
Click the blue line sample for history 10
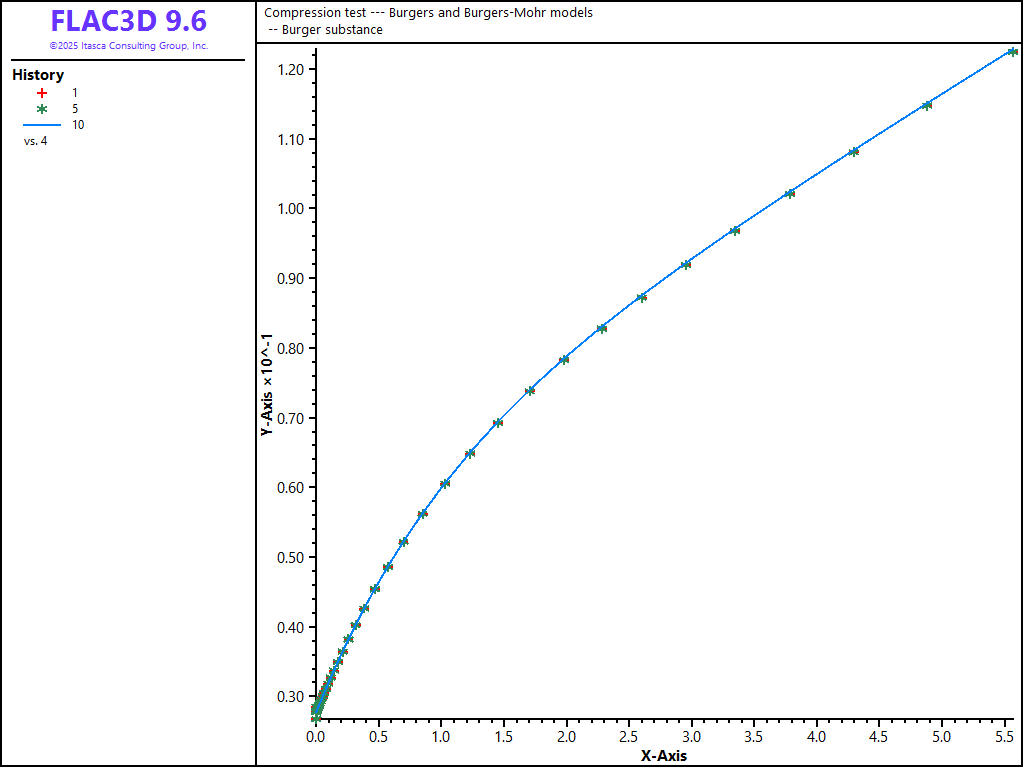42,125
